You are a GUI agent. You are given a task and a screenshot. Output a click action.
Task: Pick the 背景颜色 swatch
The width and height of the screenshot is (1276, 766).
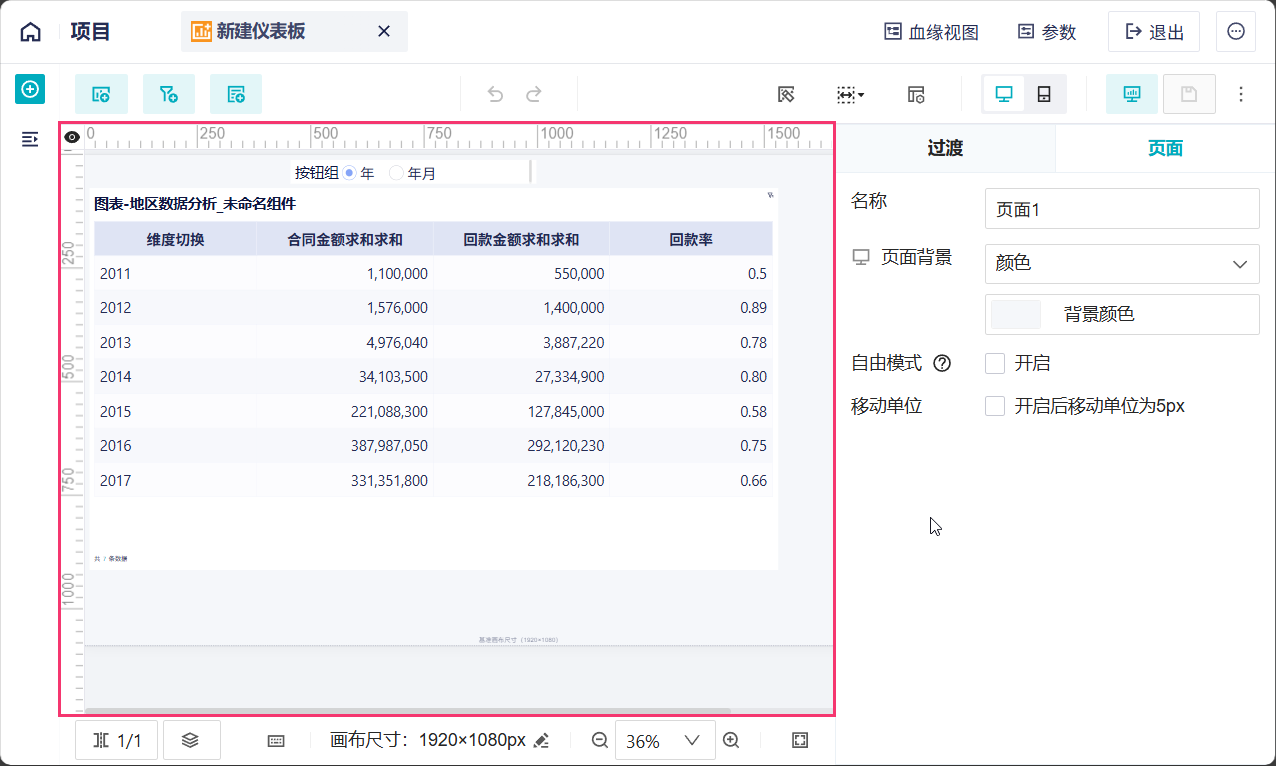tap(1015, 314)
